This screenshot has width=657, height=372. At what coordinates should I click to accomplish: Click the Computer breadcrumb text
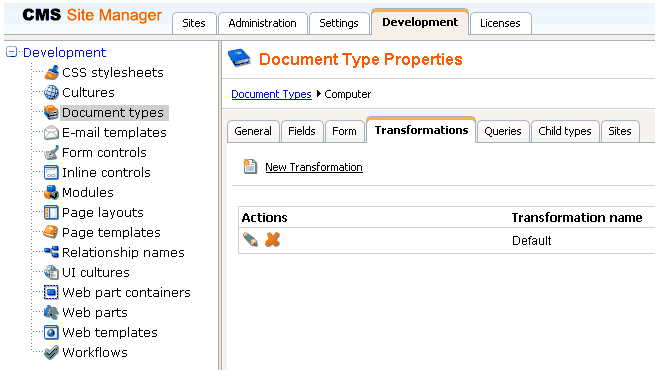pos(348,94)
